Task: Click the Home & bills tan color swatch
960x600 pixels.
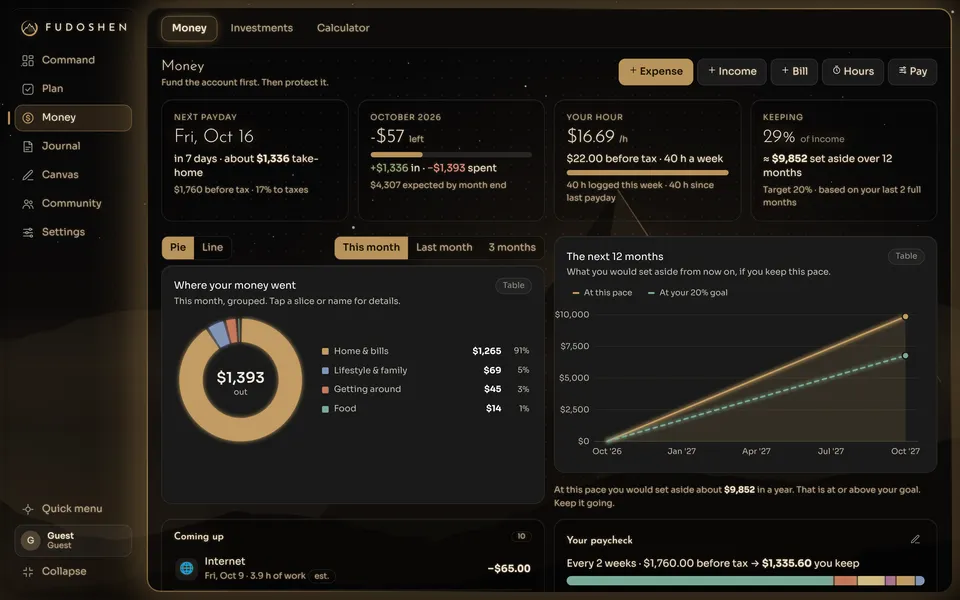Action: pyautogui.click(x=325, y=351)
